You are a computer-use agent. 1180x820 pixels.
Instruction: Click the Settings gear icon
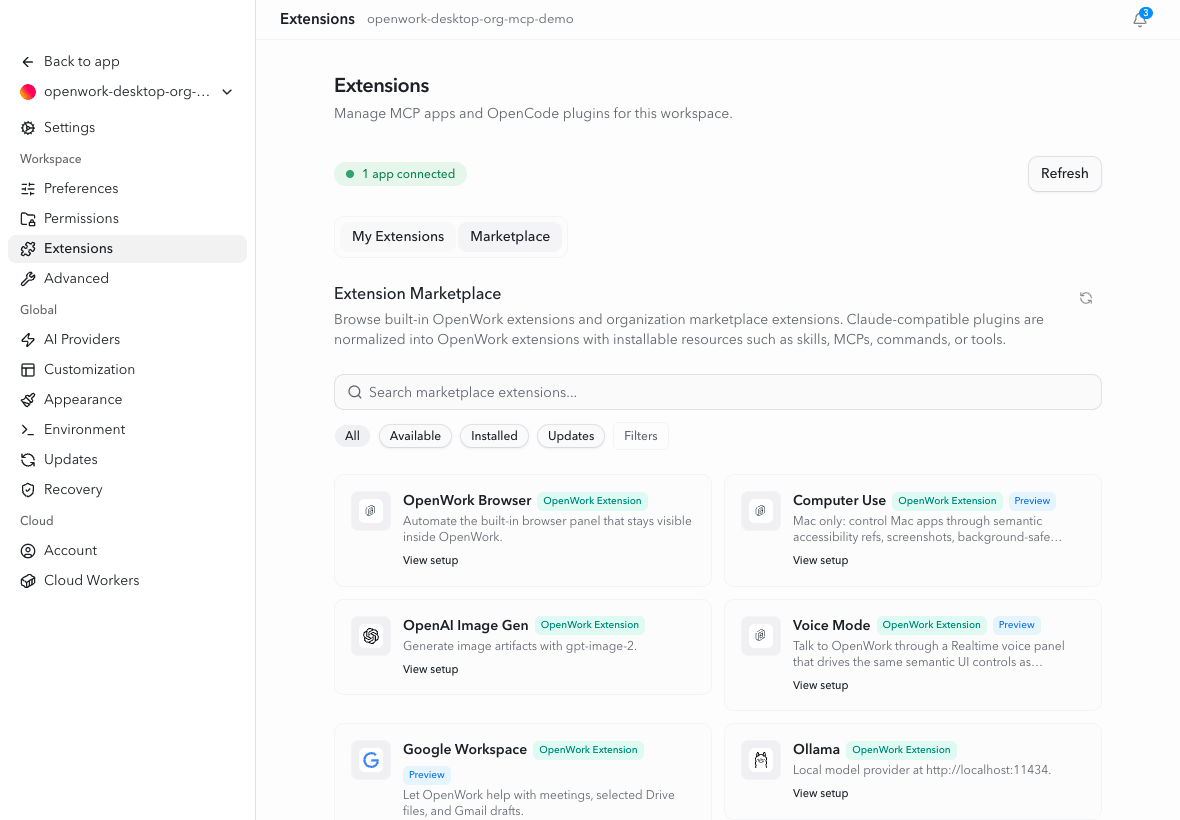pyautogui.click(x=28, y=128)
